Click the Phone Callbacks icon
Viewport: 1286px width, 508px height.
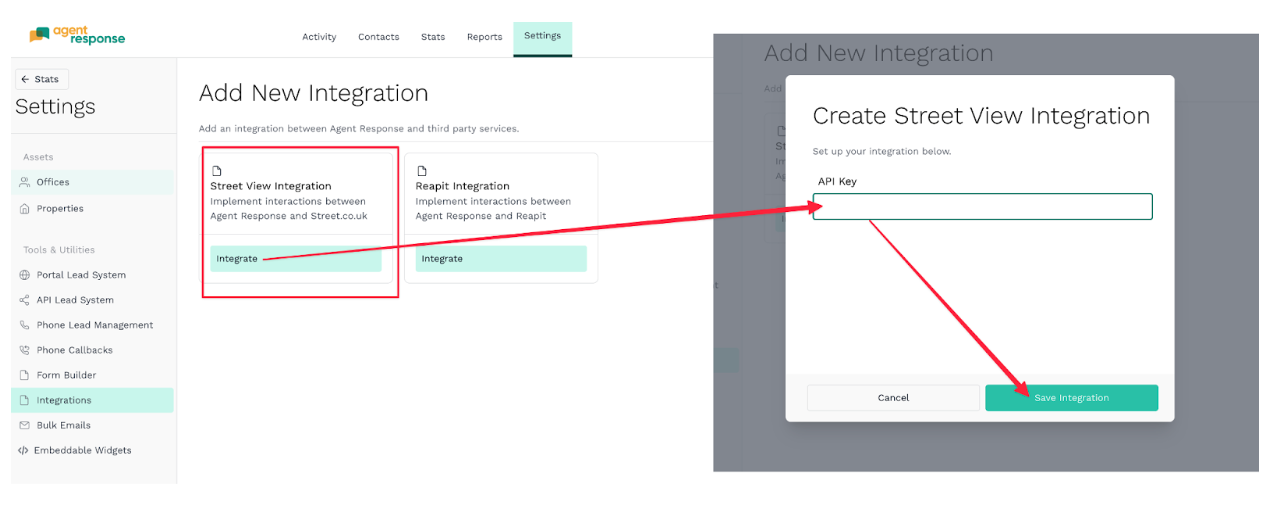(25, 350)
